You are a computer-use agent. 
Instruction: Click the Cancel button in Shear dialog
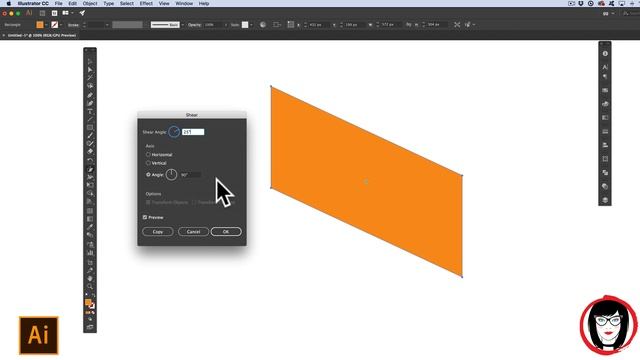point(193,231)
